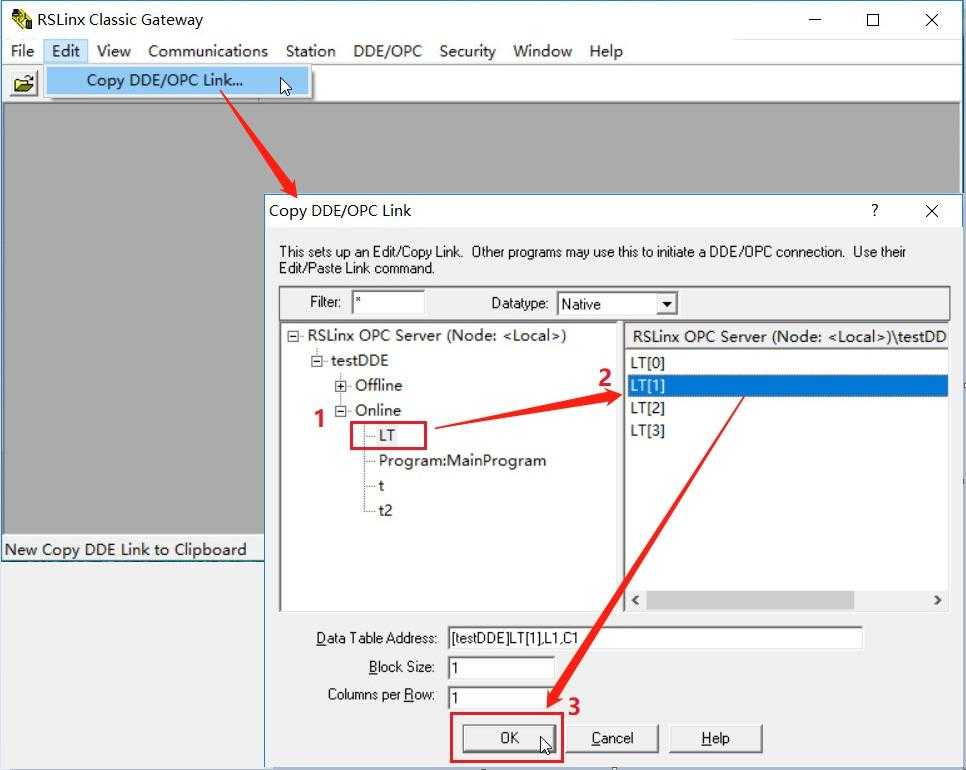Open the Edit menu
The height and width of the screenshot is (770, 966).
(65, 51)
